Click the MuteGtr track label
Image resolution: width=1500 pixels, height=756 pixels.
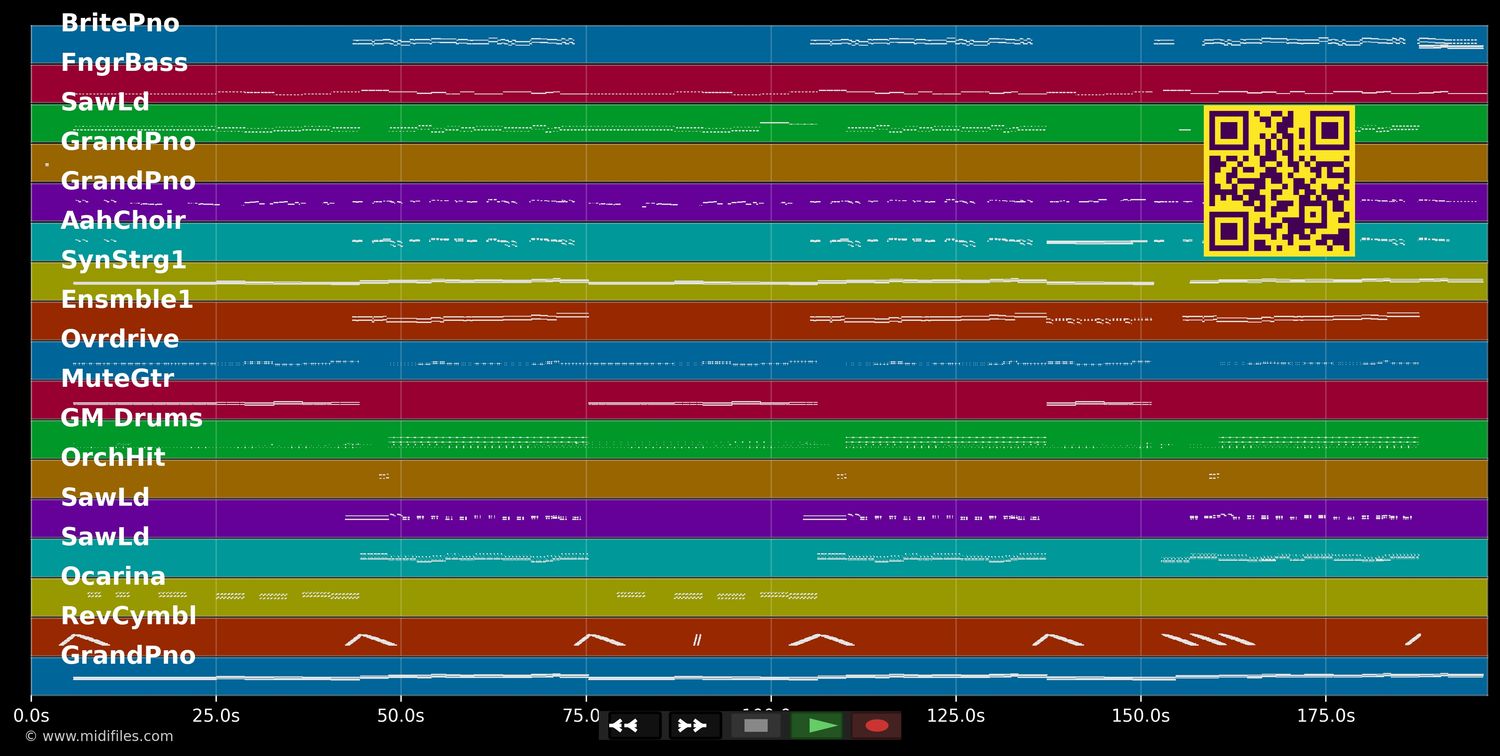117,379
